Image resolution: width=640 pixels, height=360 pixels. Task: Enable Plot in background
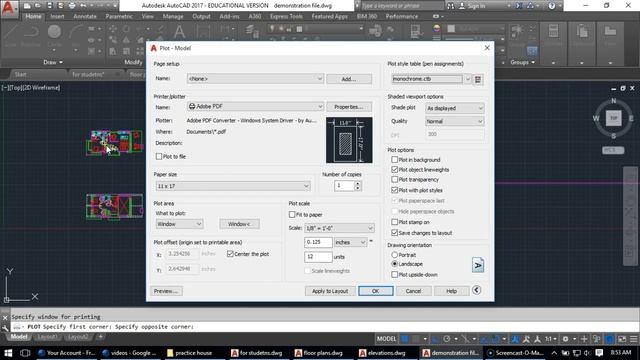[394, 160]
